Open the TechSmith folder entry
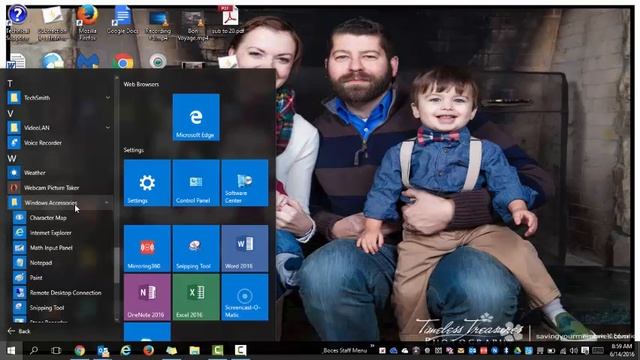The image size is (640, 360). (60, 98)
